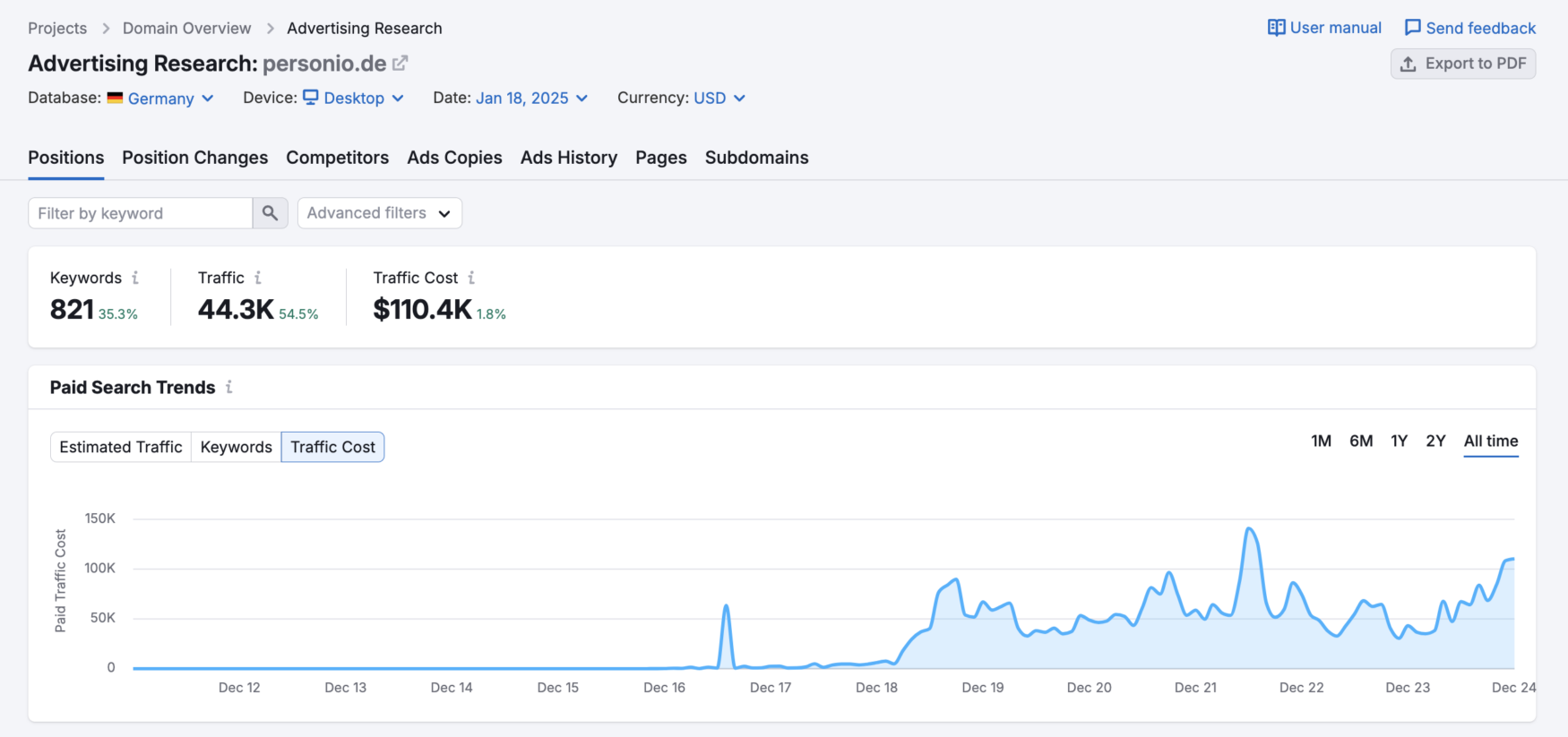This screenshot has width=1568, height=737.
Task: Export the report to PDF
Action: 1462,64
